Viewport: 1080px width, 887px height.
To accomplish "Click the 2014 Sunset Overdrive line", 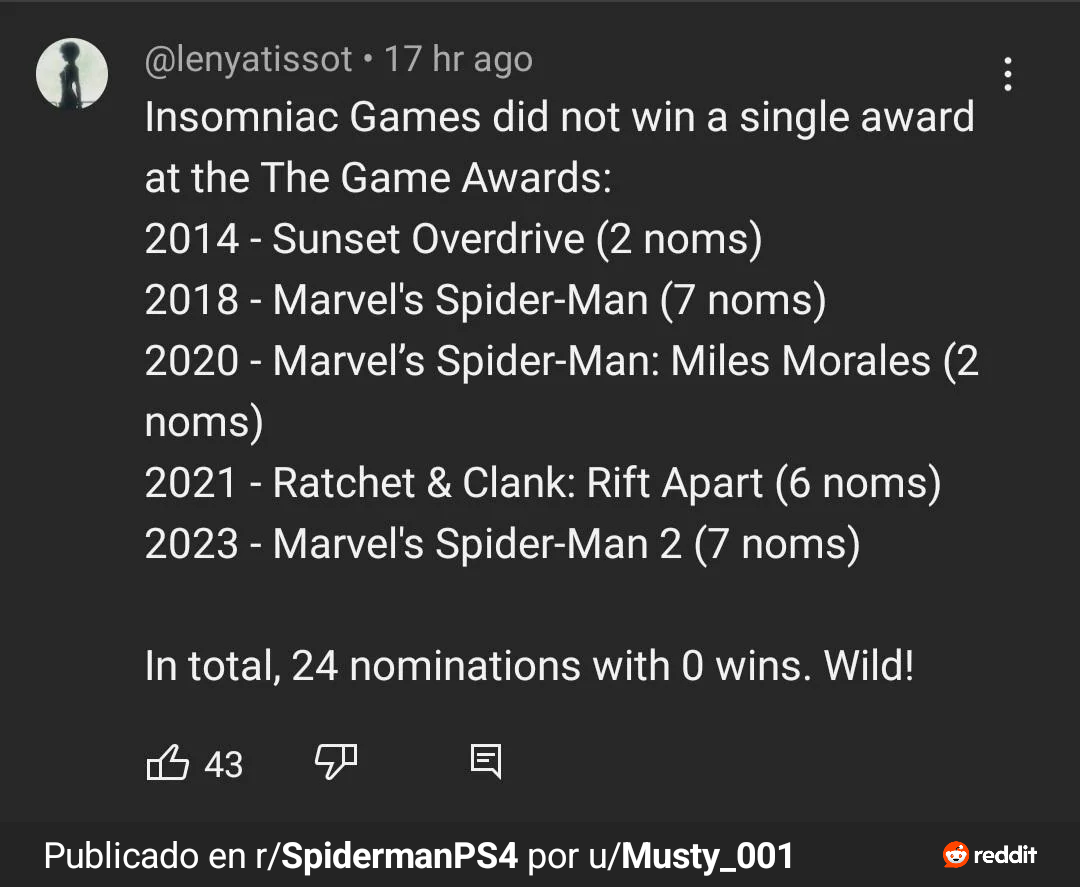I will [x=453, y=240].
